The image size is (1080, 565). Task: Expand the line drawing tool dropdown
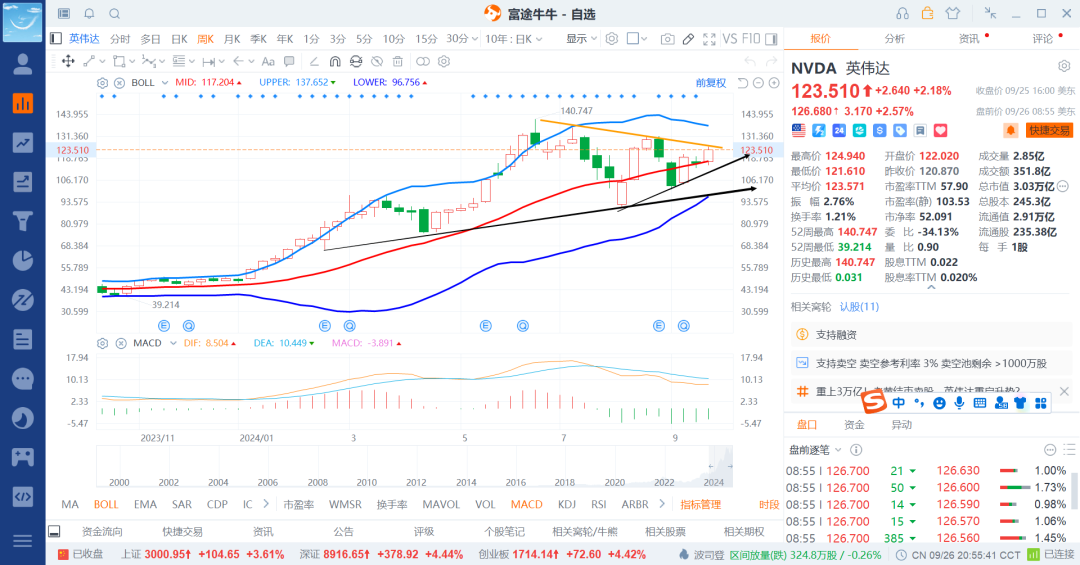pyautogui.click(x=102, y=61)
